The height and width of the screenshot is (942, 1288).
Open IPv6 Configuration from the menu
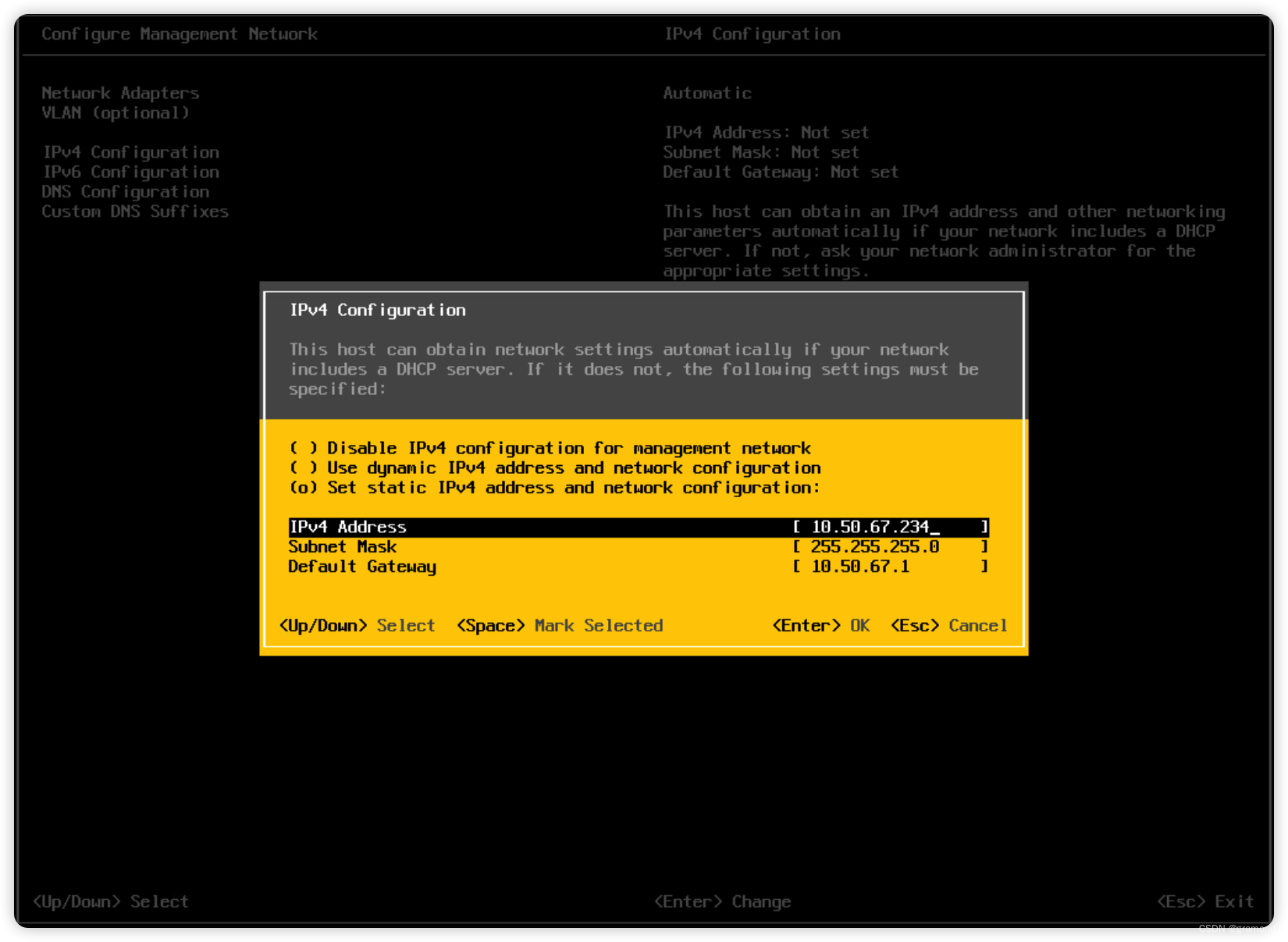(x=130, y=172)
